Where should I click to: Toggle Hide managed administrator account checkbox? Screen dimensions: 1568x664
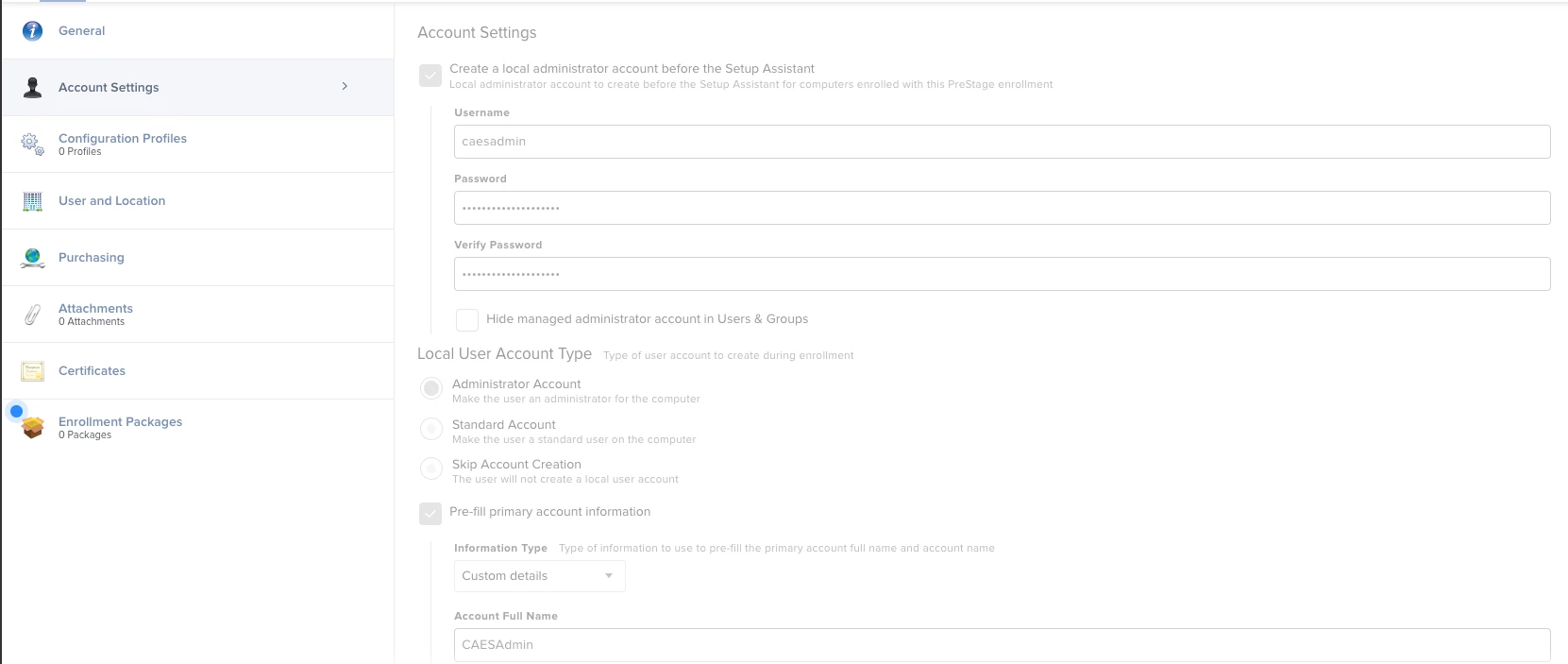467,319
